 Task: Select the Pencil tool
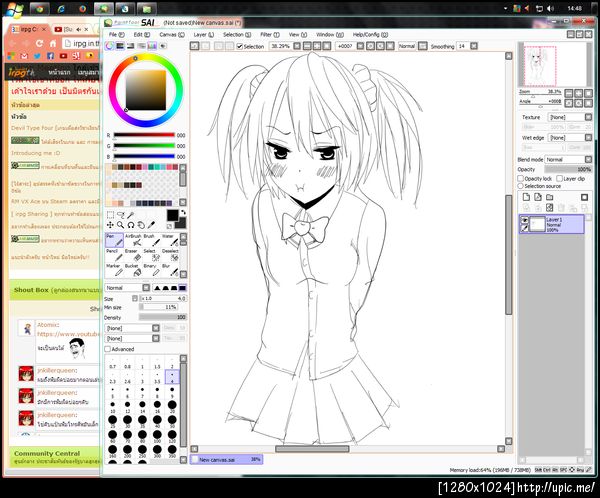tap(114, 255)
